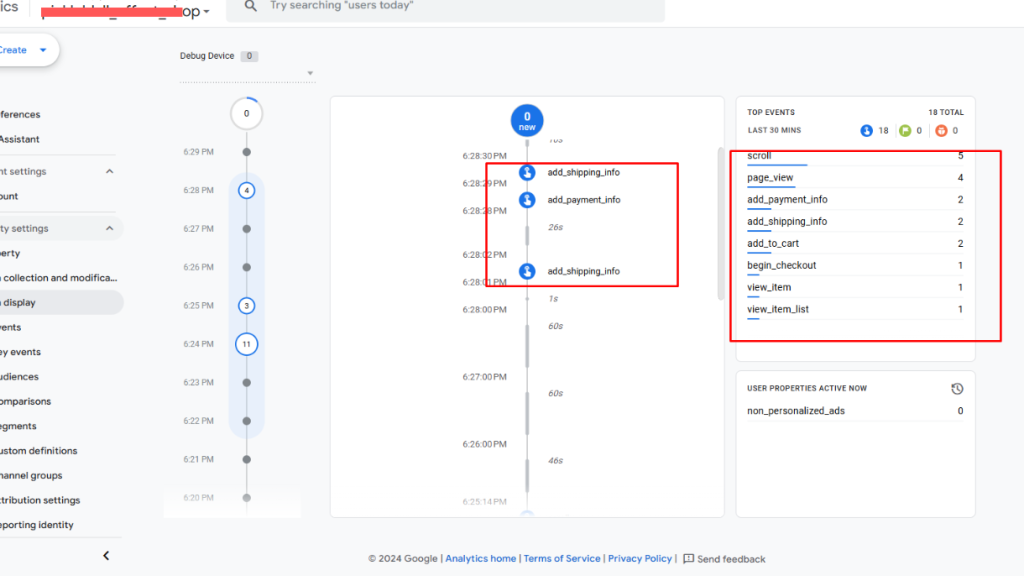This screenshot has width=1024, height=576.
Task: Click the 6:22 PM dot on minutes timeline
Action: pyautogui.click(x=246, y=421)
